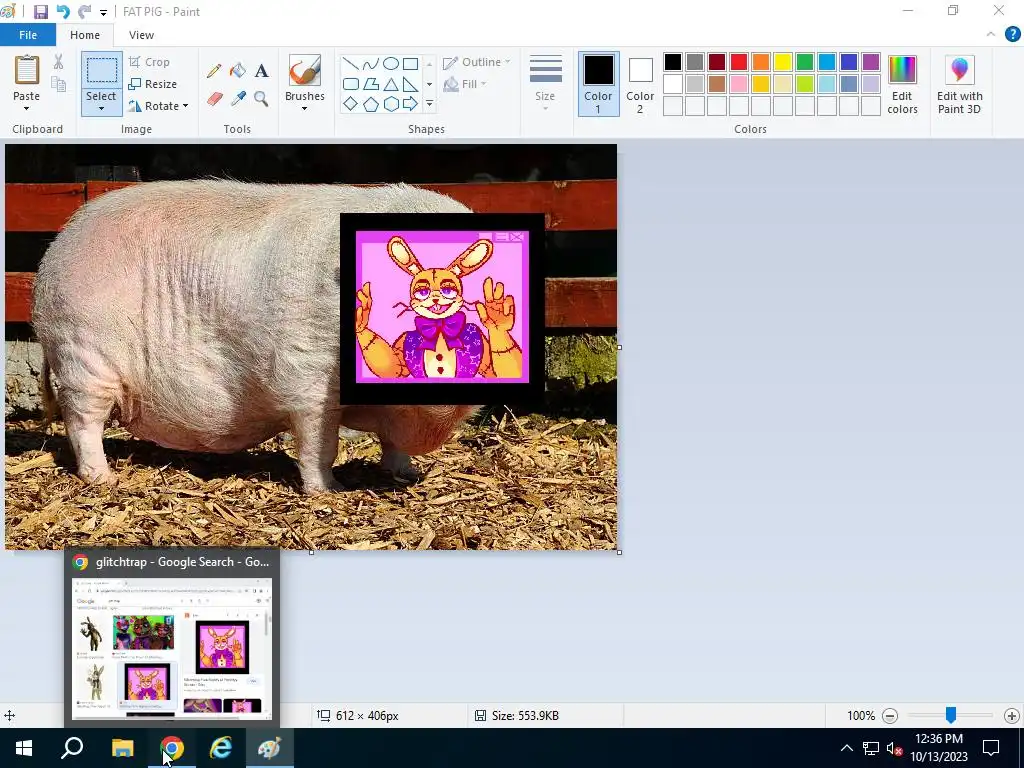This screenshot has height=768, width=1024.
Task: Open the Edit colors dialog
Action: pyautogui.click(x=902, y=85)
